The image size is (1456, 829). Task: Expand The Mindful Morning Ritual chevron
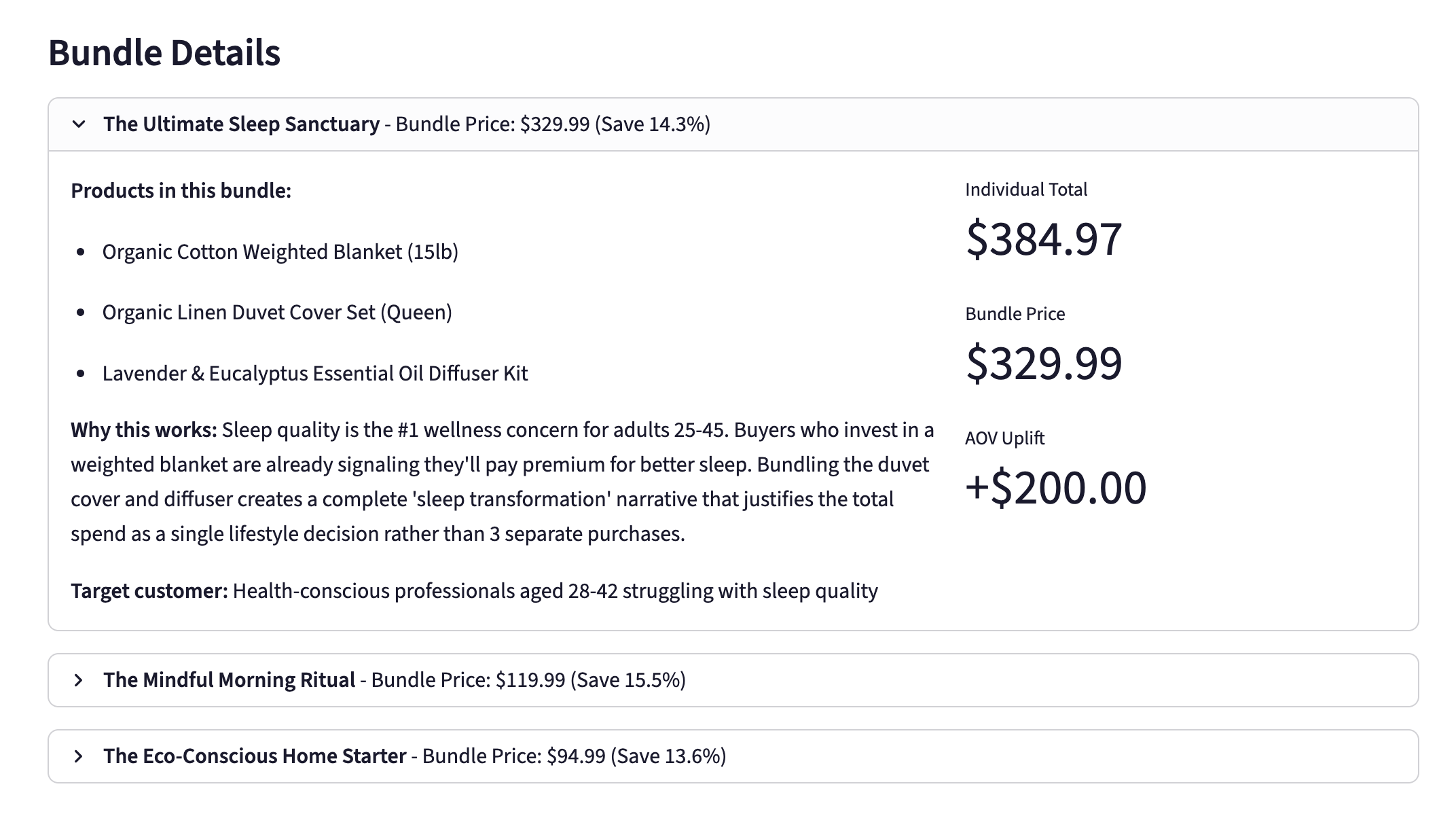coord(79,680)
